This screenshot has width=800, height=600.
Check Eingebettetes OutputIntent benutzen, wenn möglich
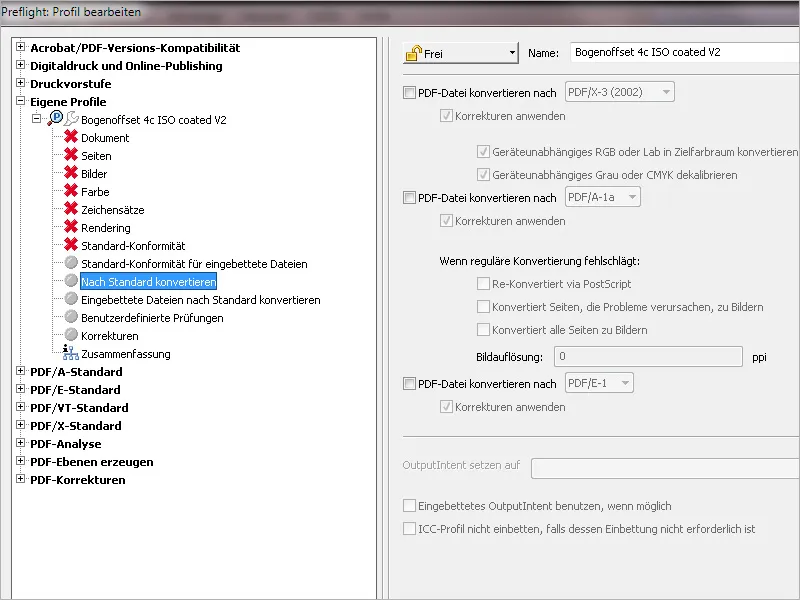click(408, 506)
